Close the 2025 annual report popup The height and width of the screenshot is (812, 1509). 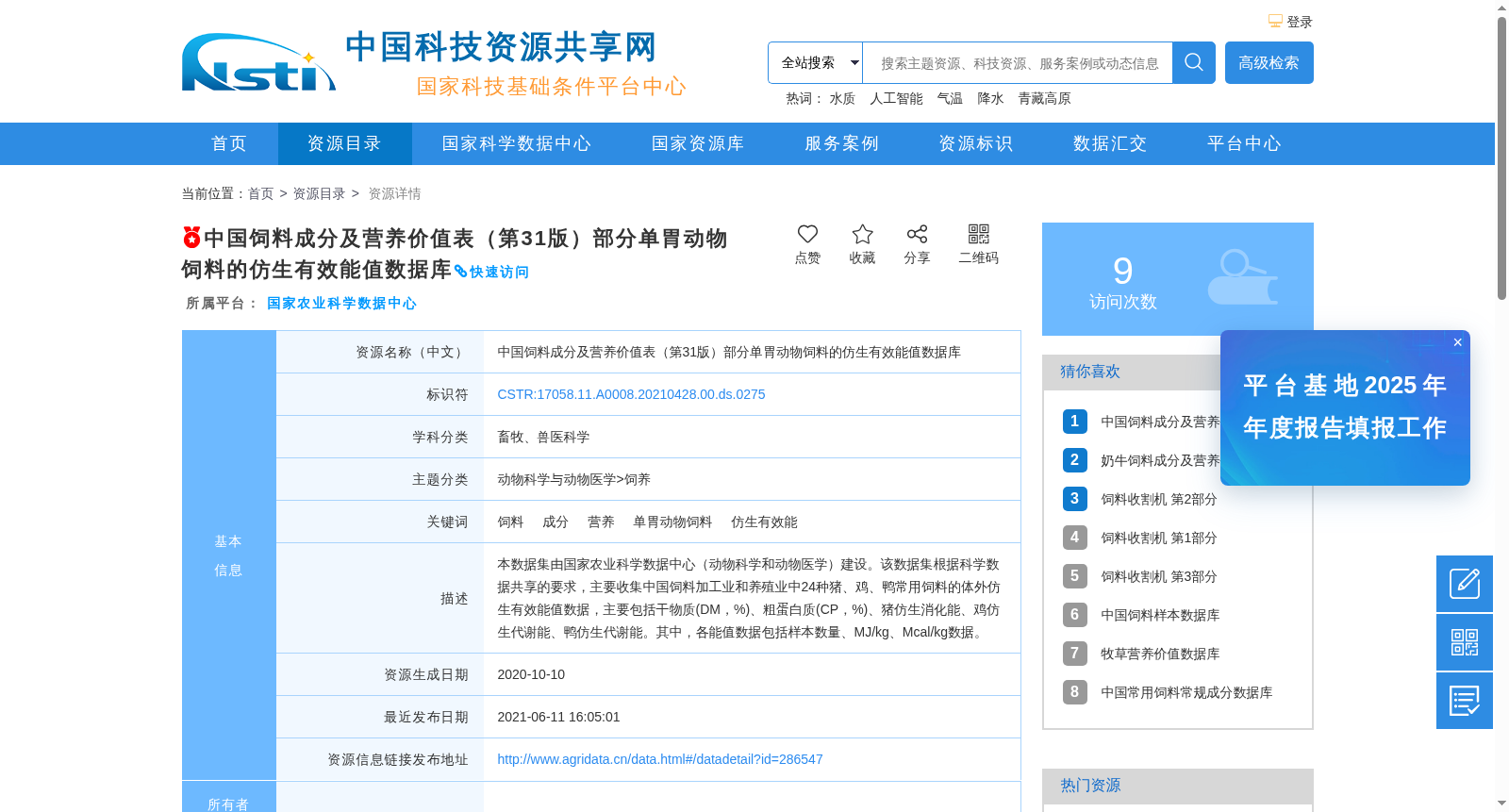coord(1457,342)
